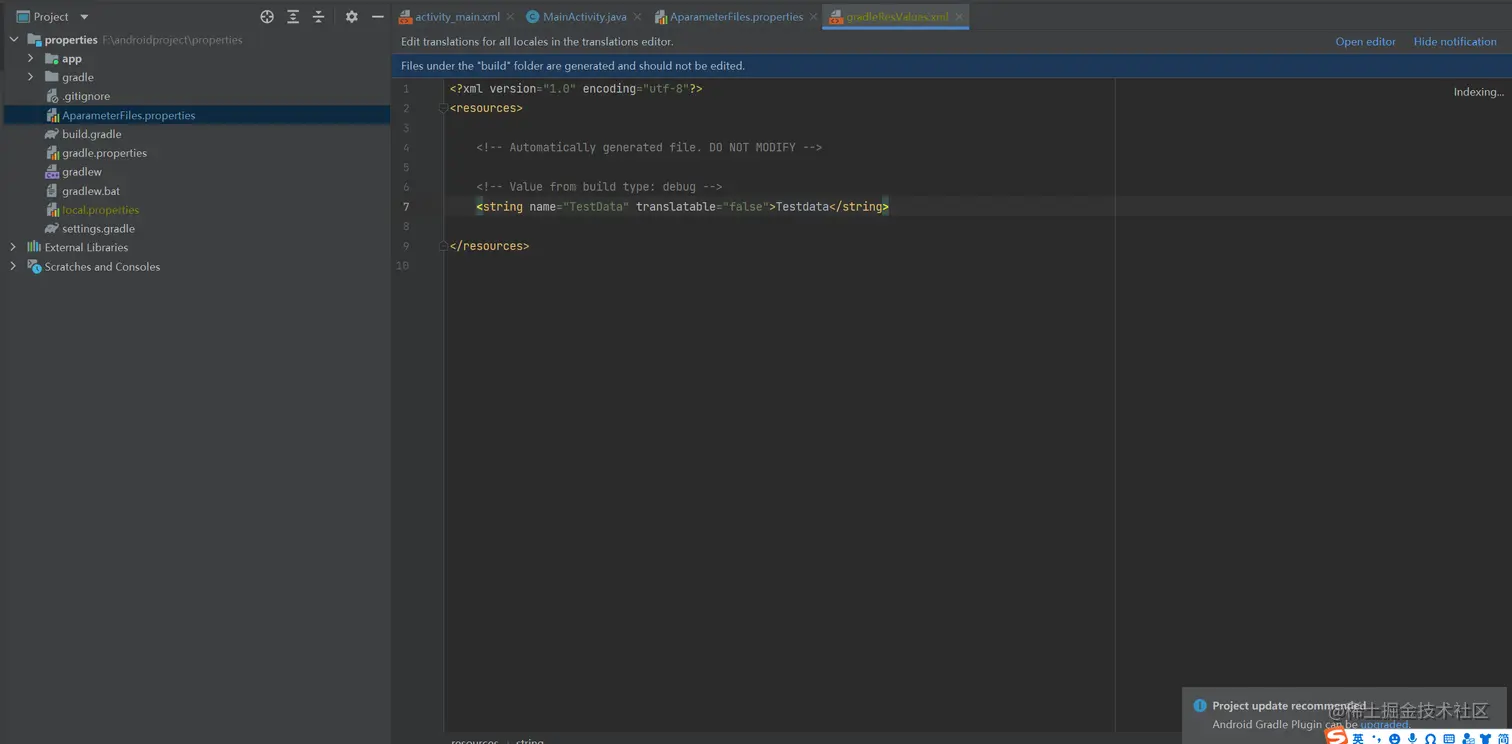
Task: Collapse the properties root folder
Action: click(13, 40)
